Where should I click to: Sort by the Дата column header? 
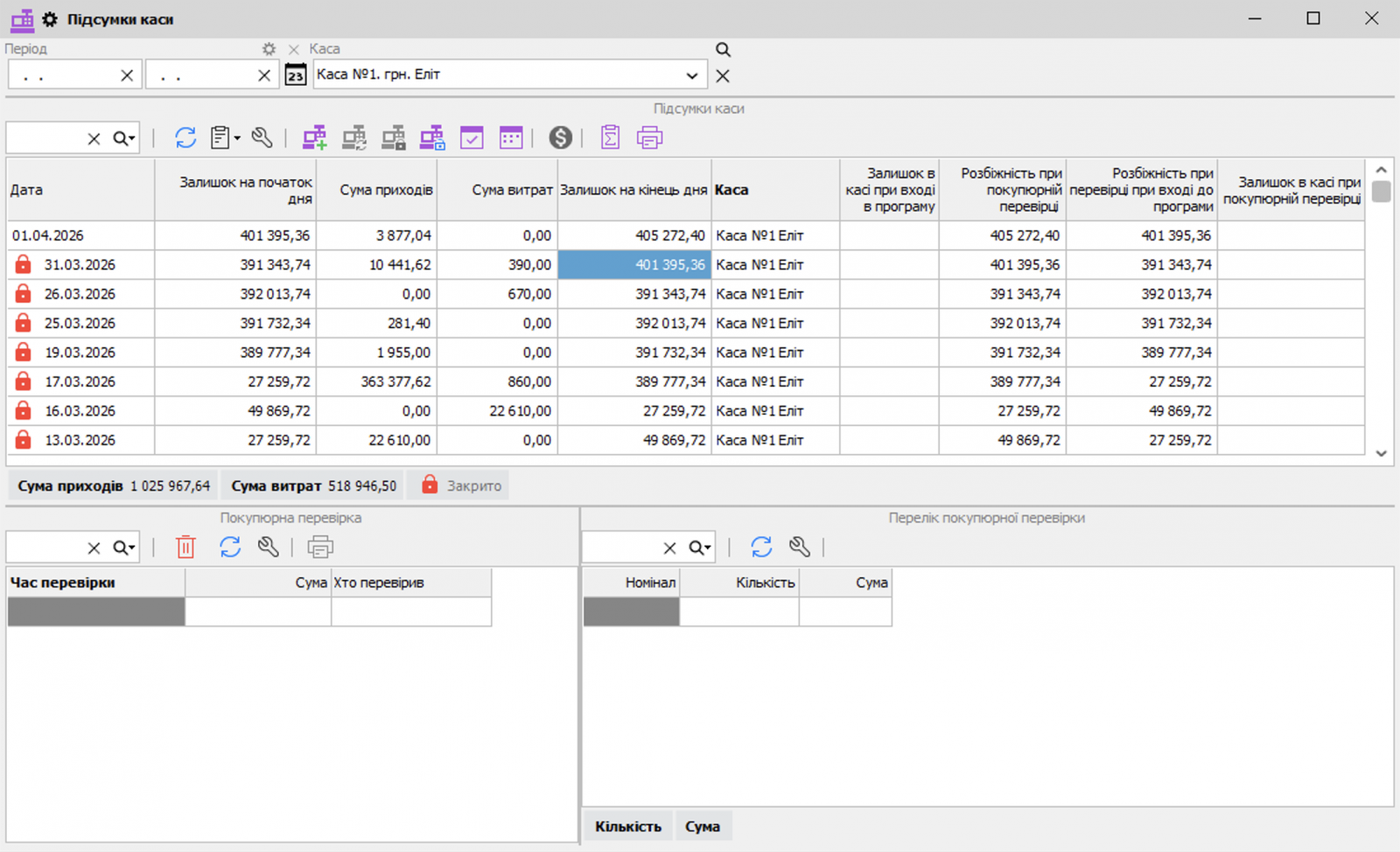pyautogui.click(x=79, y=190)
